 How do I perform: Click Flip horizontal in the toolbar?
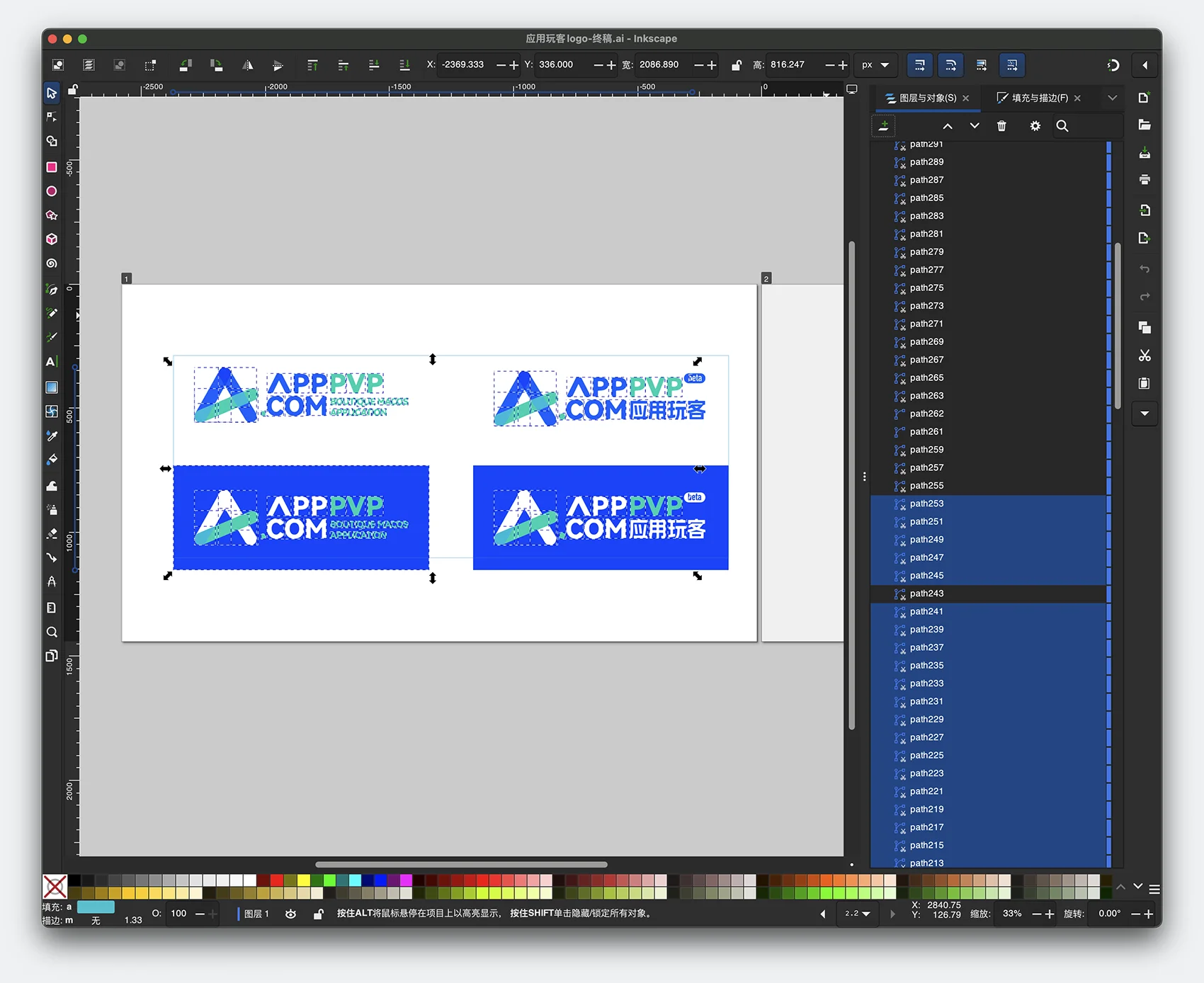(247, 65)
